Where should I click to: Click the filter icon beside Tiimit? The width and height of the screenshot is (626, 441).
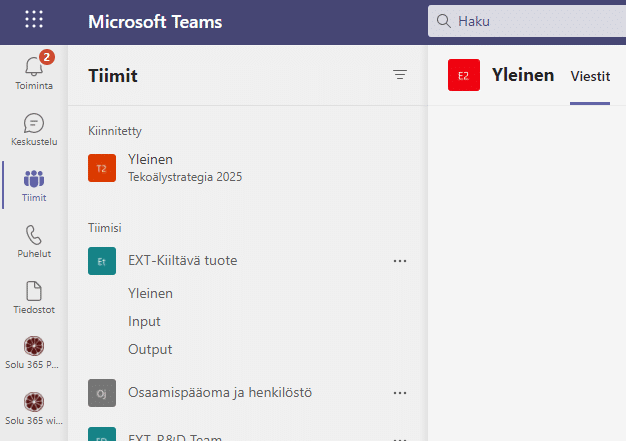400,75
